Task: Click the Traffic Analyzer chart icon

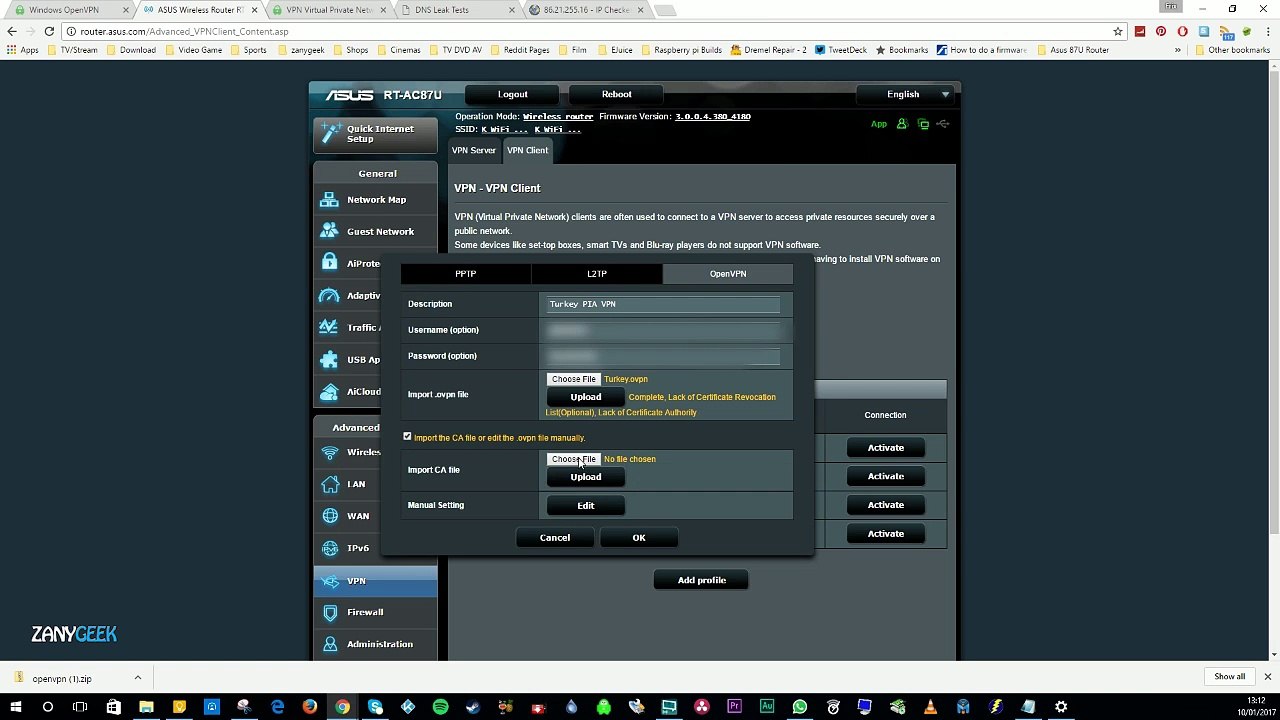Action: coord(329,327)
